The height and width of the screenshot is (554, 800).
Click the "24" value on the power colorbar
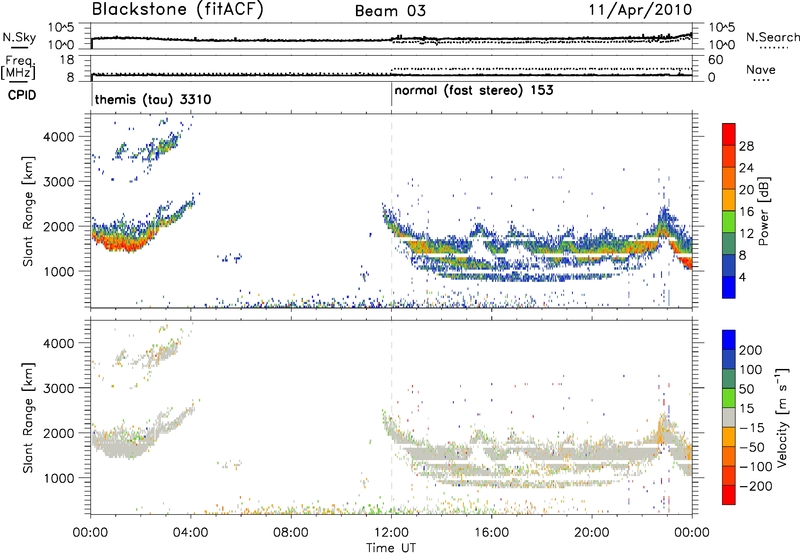(x=746, y=168)
